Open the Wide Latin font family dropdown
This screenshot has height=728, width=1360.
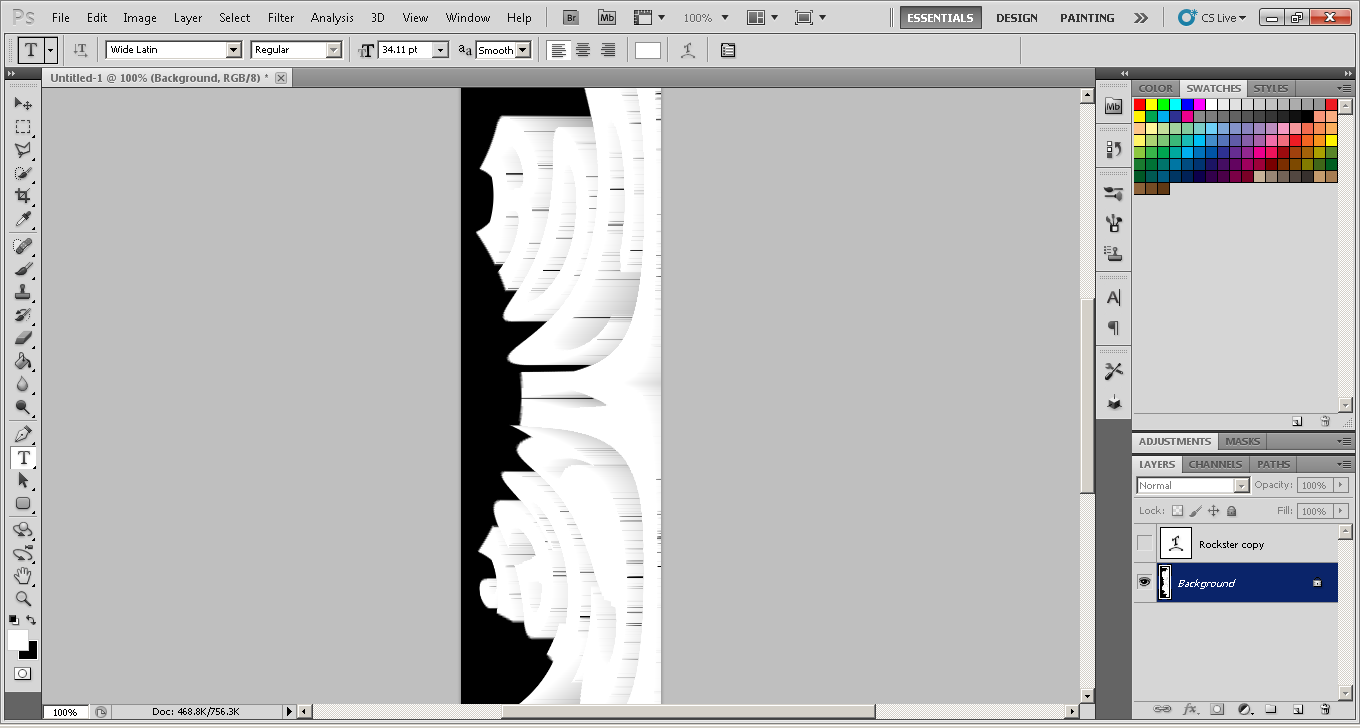tap(233, 50)
